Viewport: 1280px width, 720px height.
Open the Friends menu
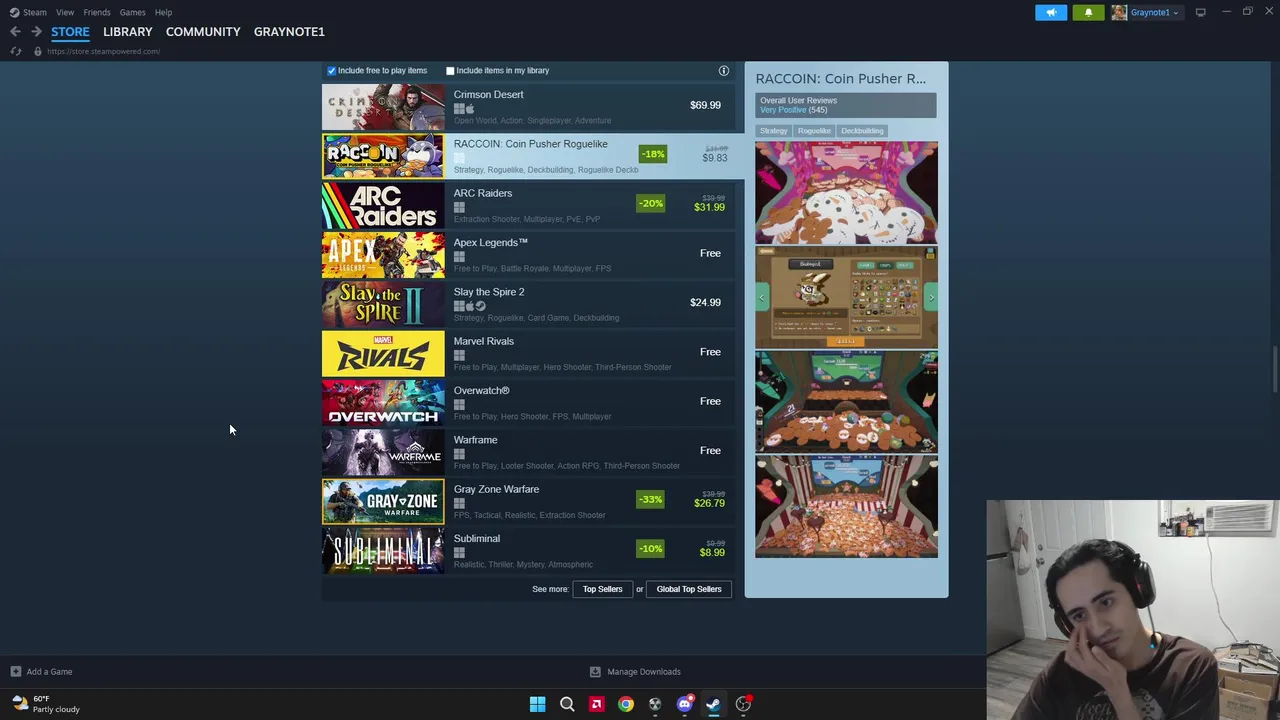point(97,12)
